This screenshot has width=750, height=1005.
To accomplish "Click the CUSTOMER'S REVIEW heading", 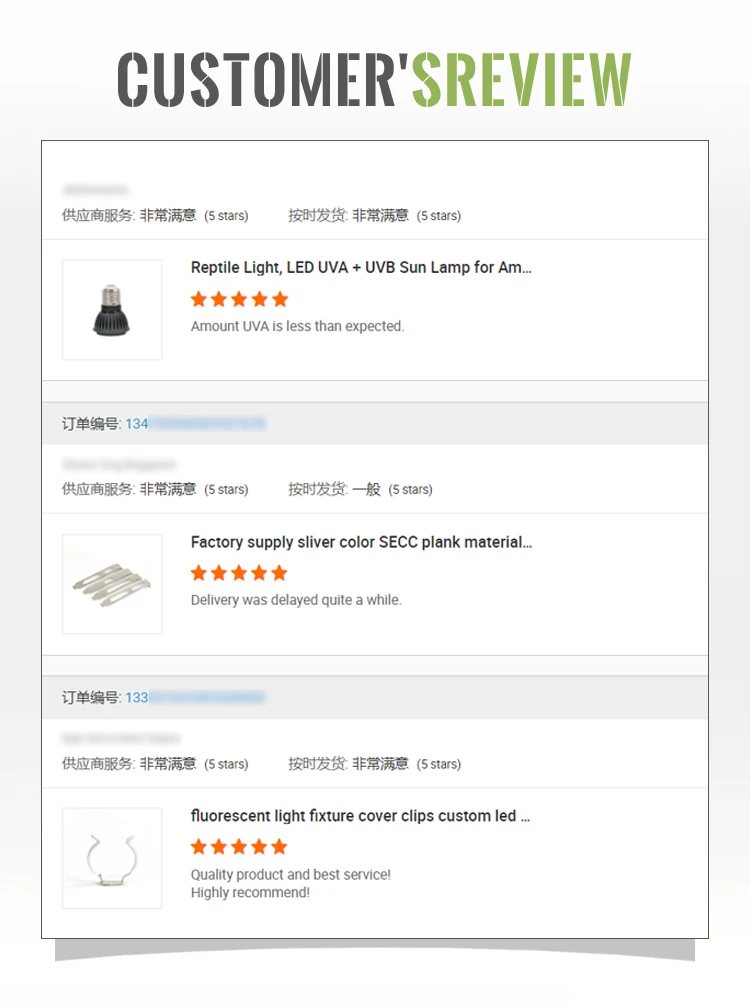I will coord(375,79).
